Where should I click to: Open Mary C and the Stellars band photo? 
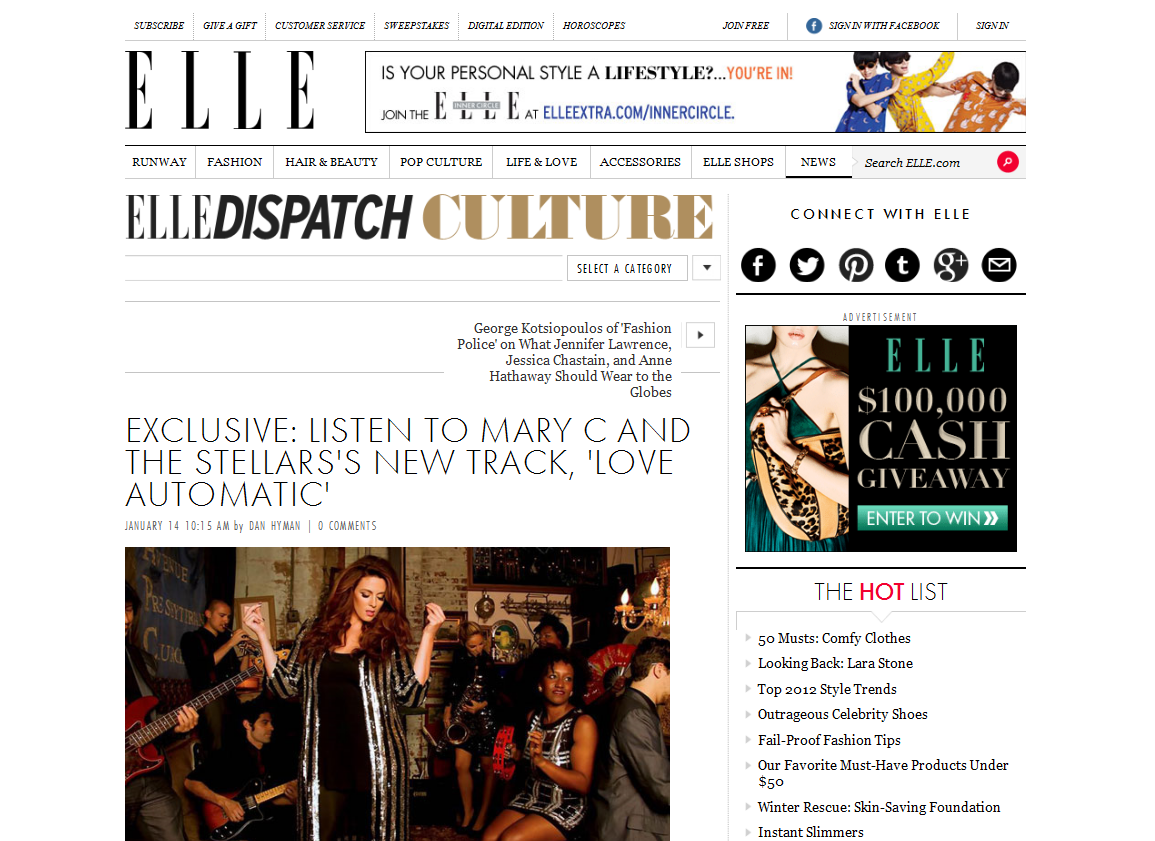point(397,694)
